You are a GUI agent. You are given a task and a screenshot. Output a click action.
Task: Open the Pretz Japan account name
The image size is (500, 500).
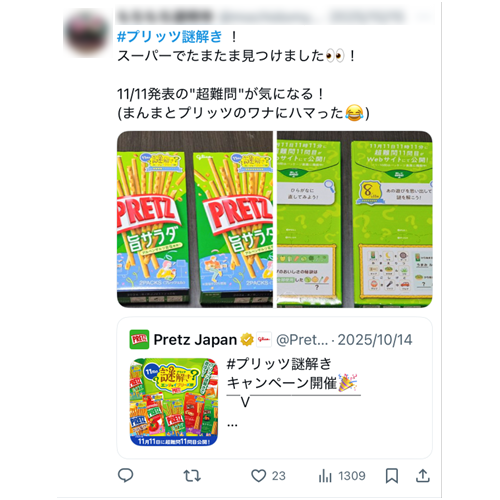click(195, 340)
